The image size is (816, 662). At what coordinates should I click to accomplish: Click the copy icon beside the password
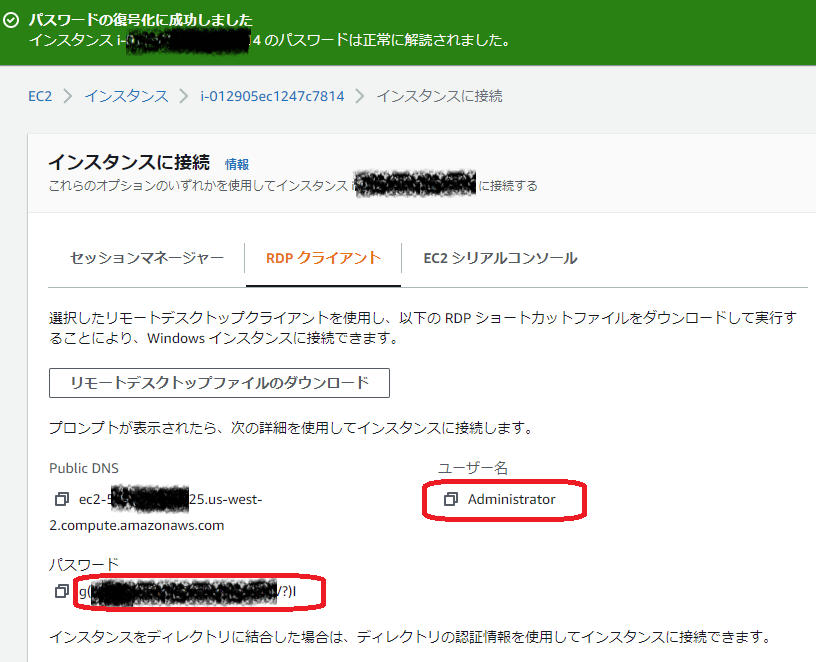[62, 592]
